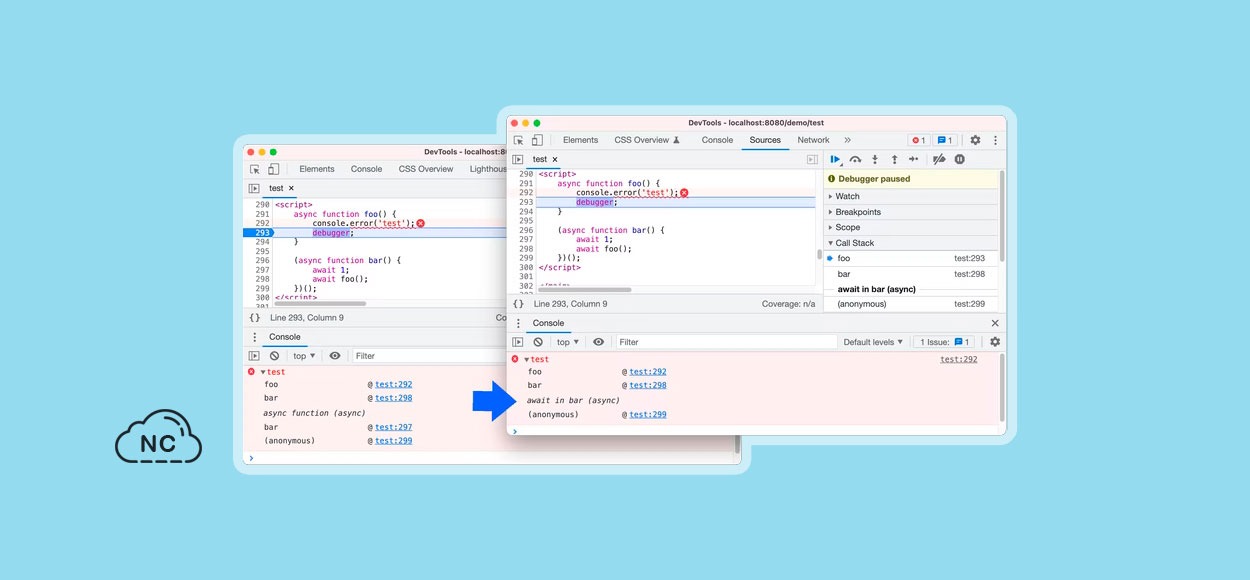
Task: Select the Sources tab in front window
Action: point(765,140)
